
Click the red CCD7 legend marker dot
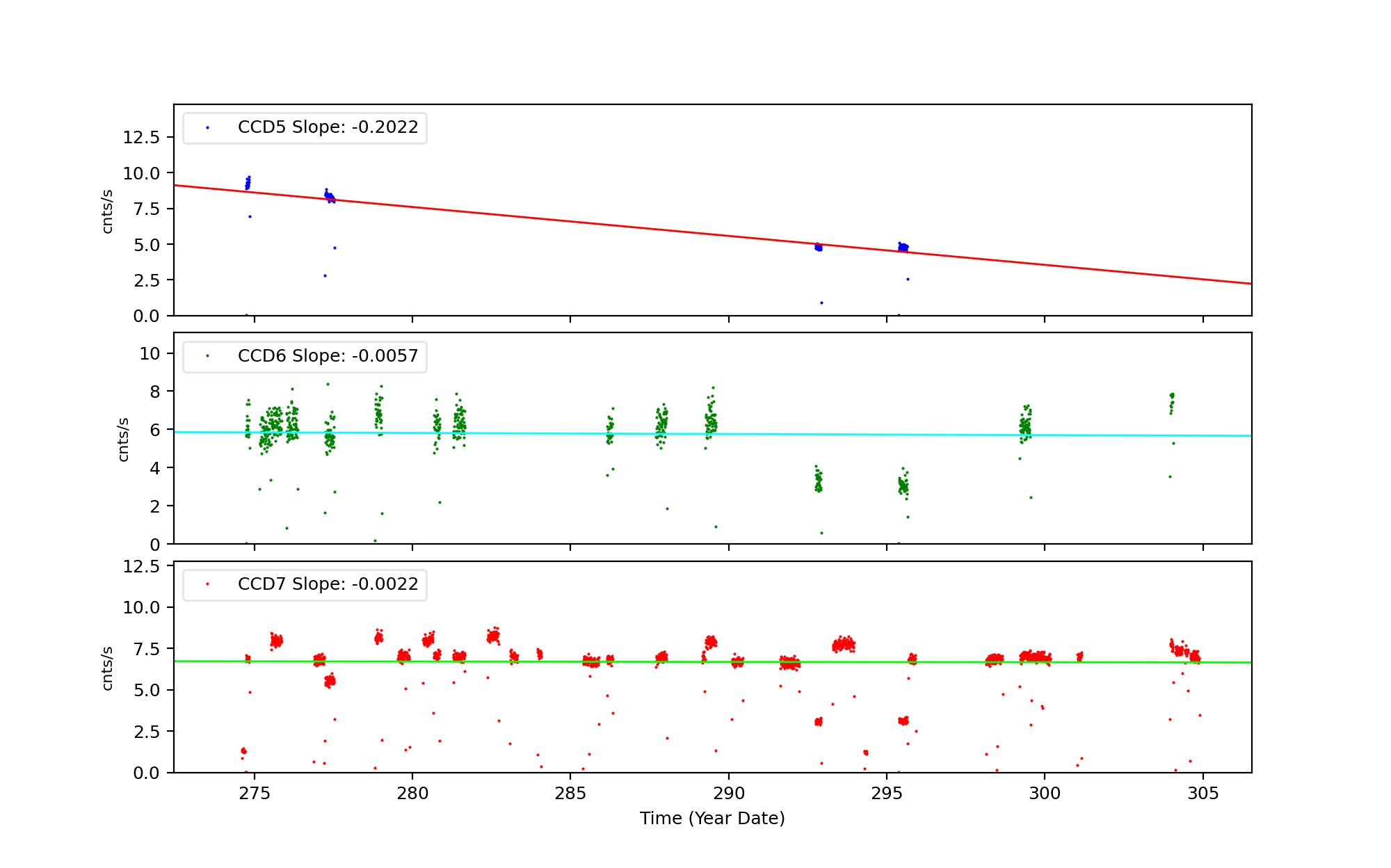[x=207, y=584]
